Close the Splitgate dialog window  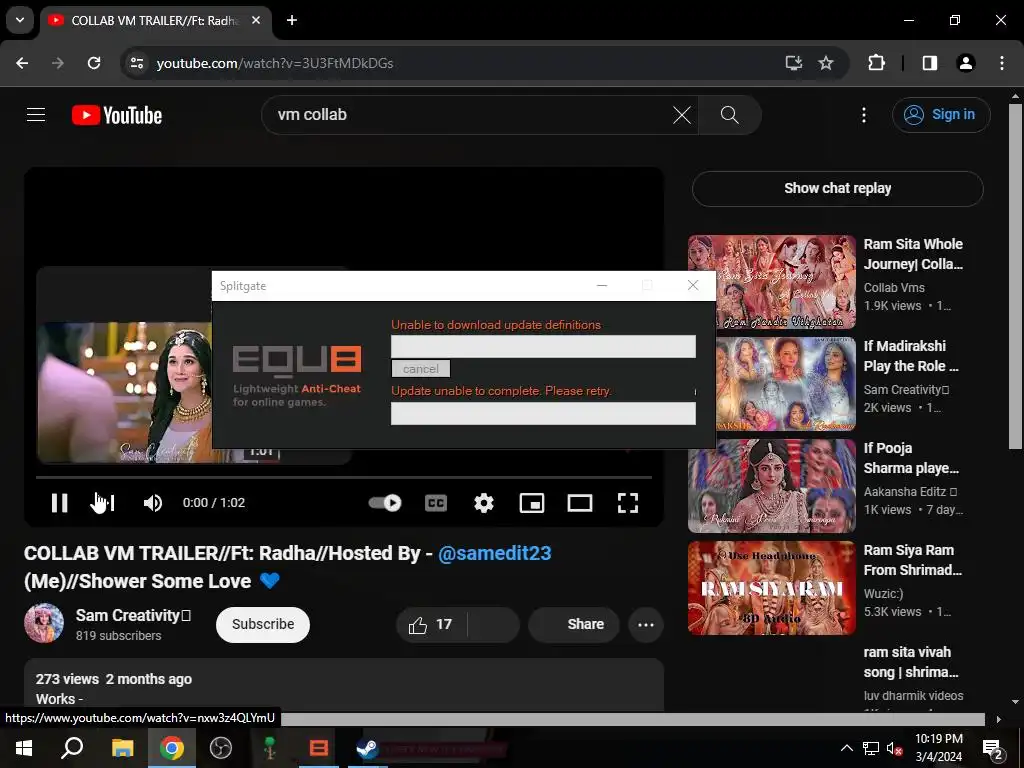tap(693, 285)
